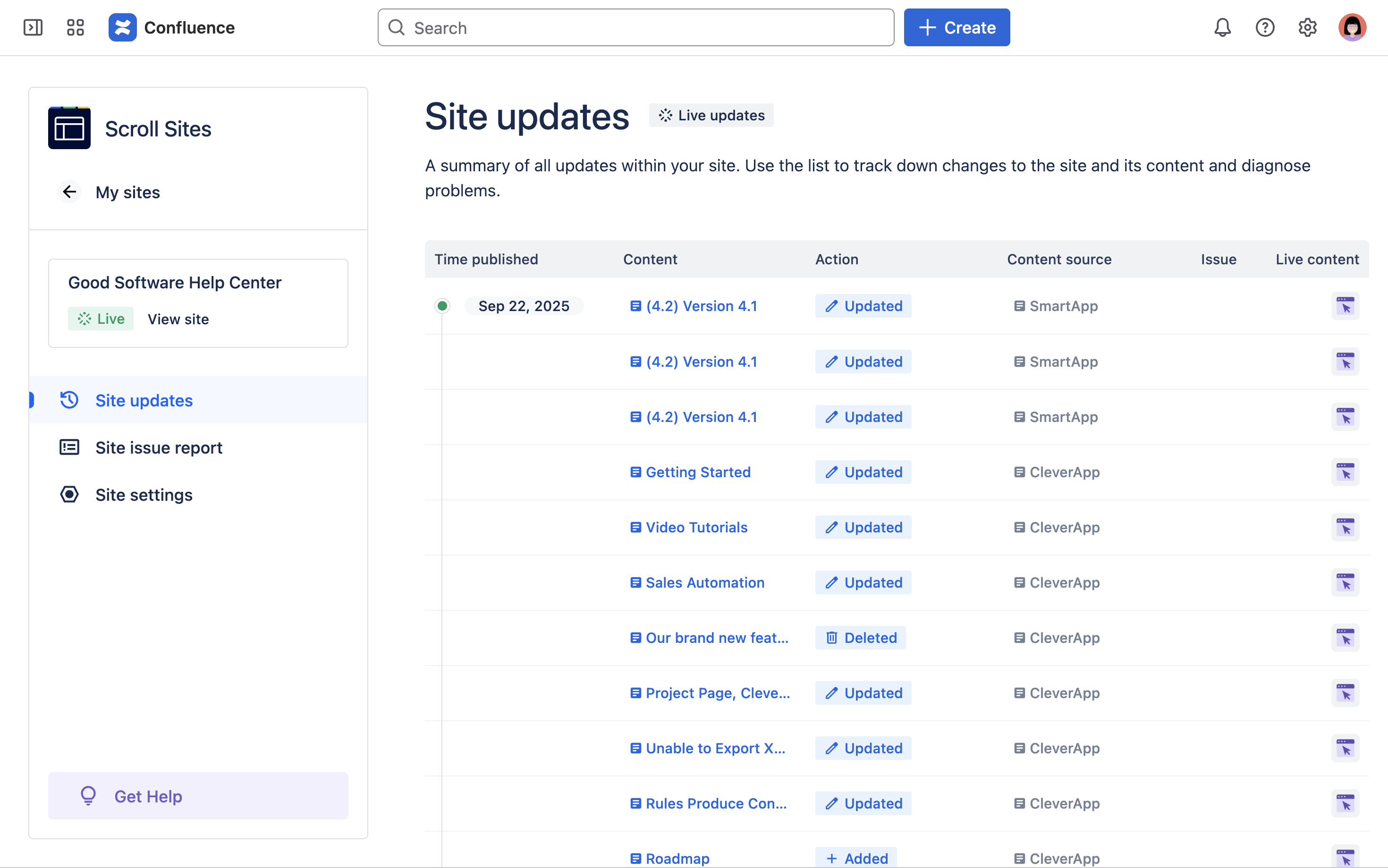The height and width of the screenshot is (868, 1388).
Task: Click the View site link
Action: 178,319
